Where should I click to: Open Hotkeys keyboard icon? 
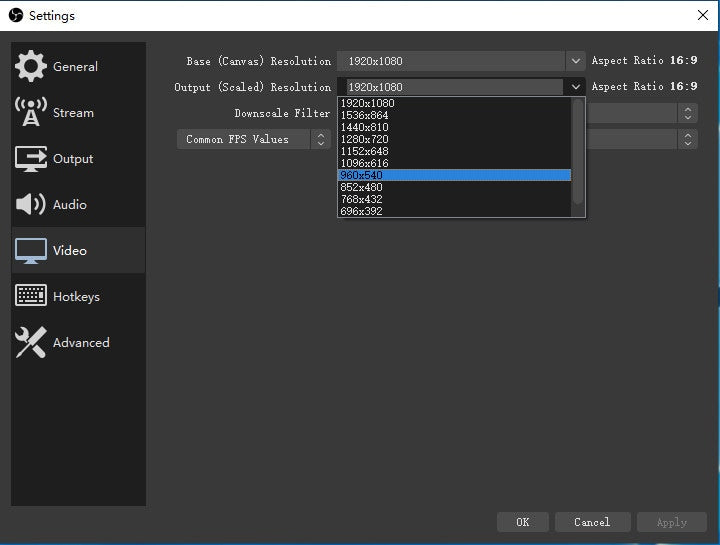tap(31, 296)
